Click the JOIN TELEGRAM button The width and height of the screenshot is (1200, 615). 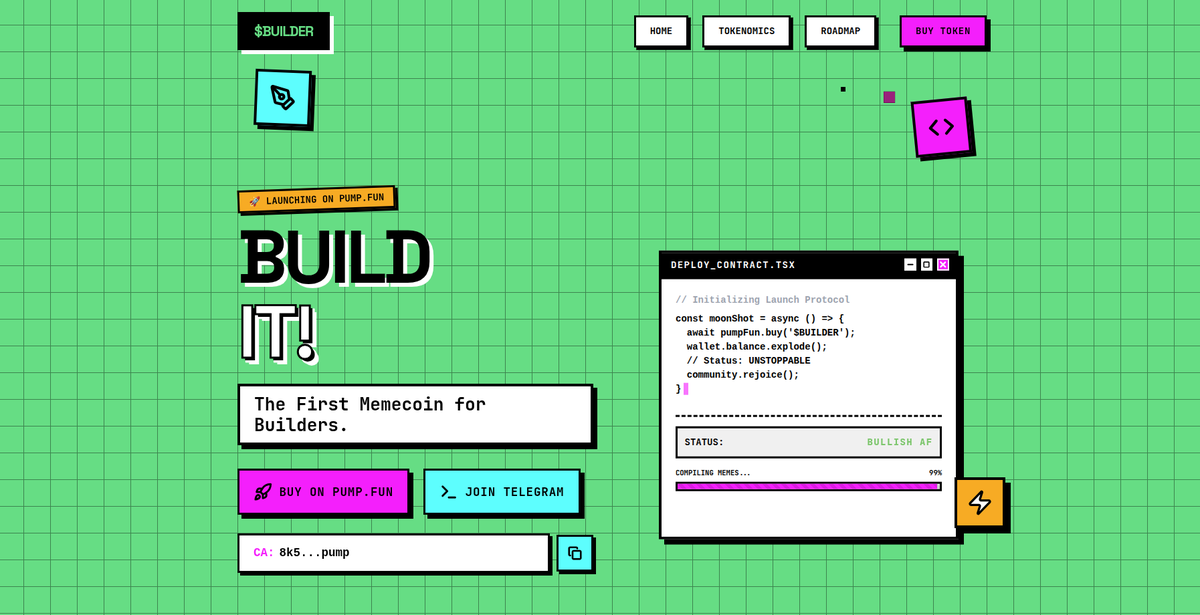(x=502, y=492)
